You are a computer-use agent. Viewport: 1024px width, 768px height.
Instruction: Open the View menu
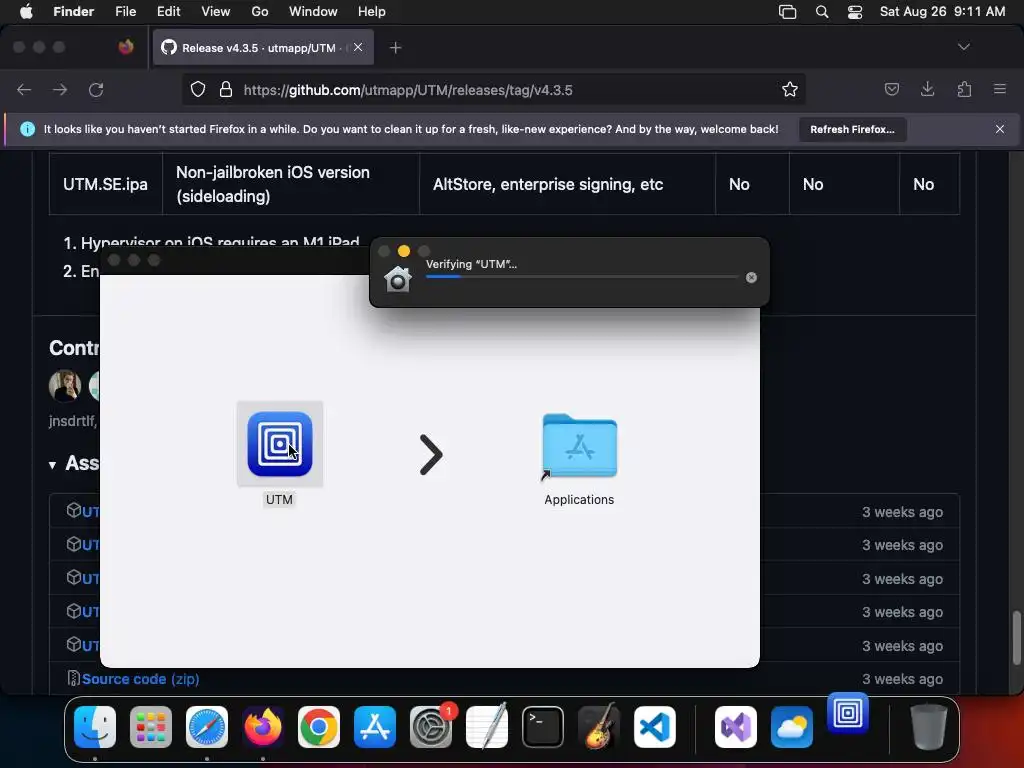[x=216, y=12]
